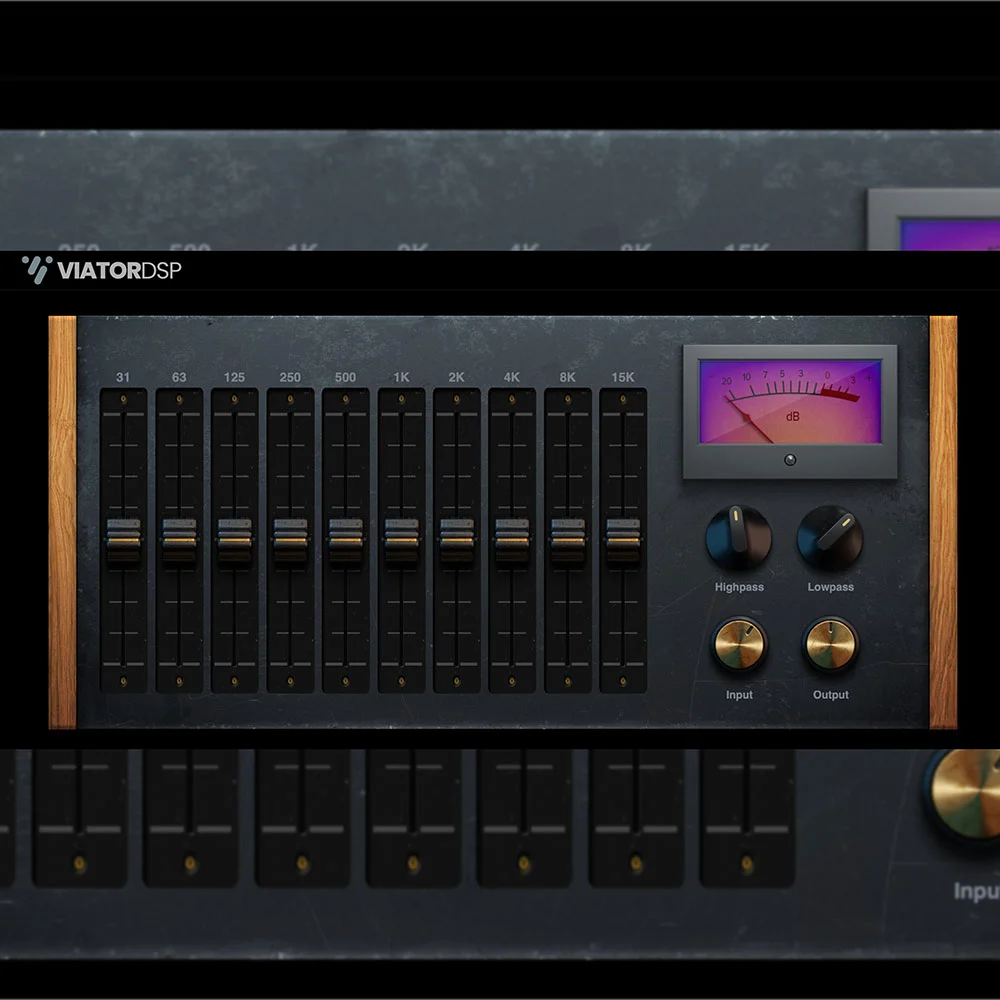Click the VU meter display

click(x=789, y=400)
